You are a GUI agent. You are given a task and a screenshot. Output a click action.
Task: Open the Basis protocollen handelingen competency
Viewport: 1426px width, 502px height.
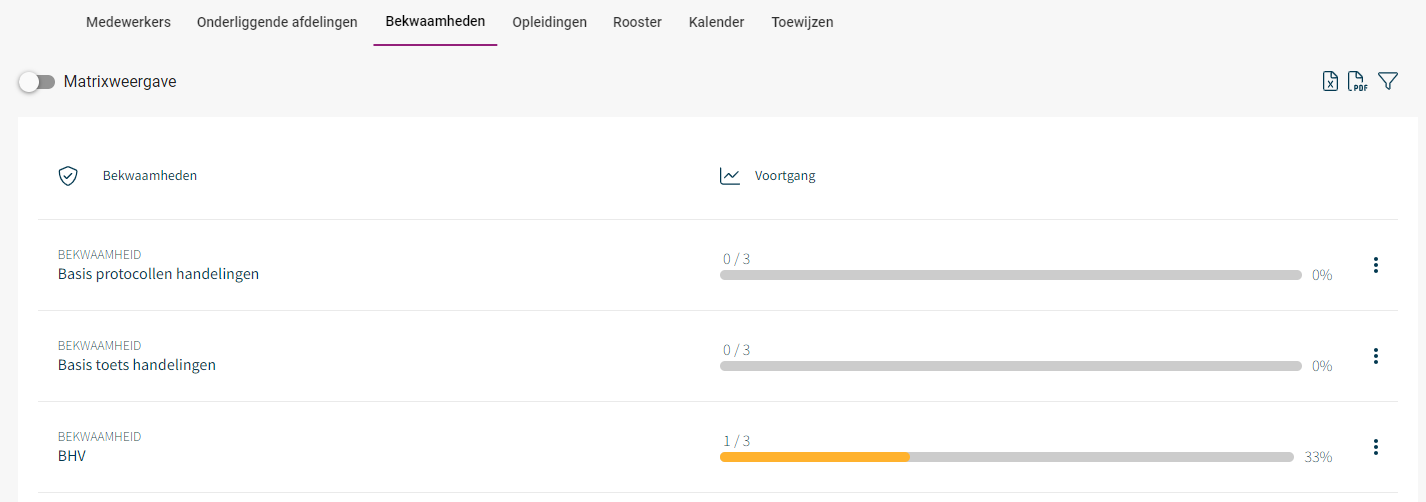(158, 274)
